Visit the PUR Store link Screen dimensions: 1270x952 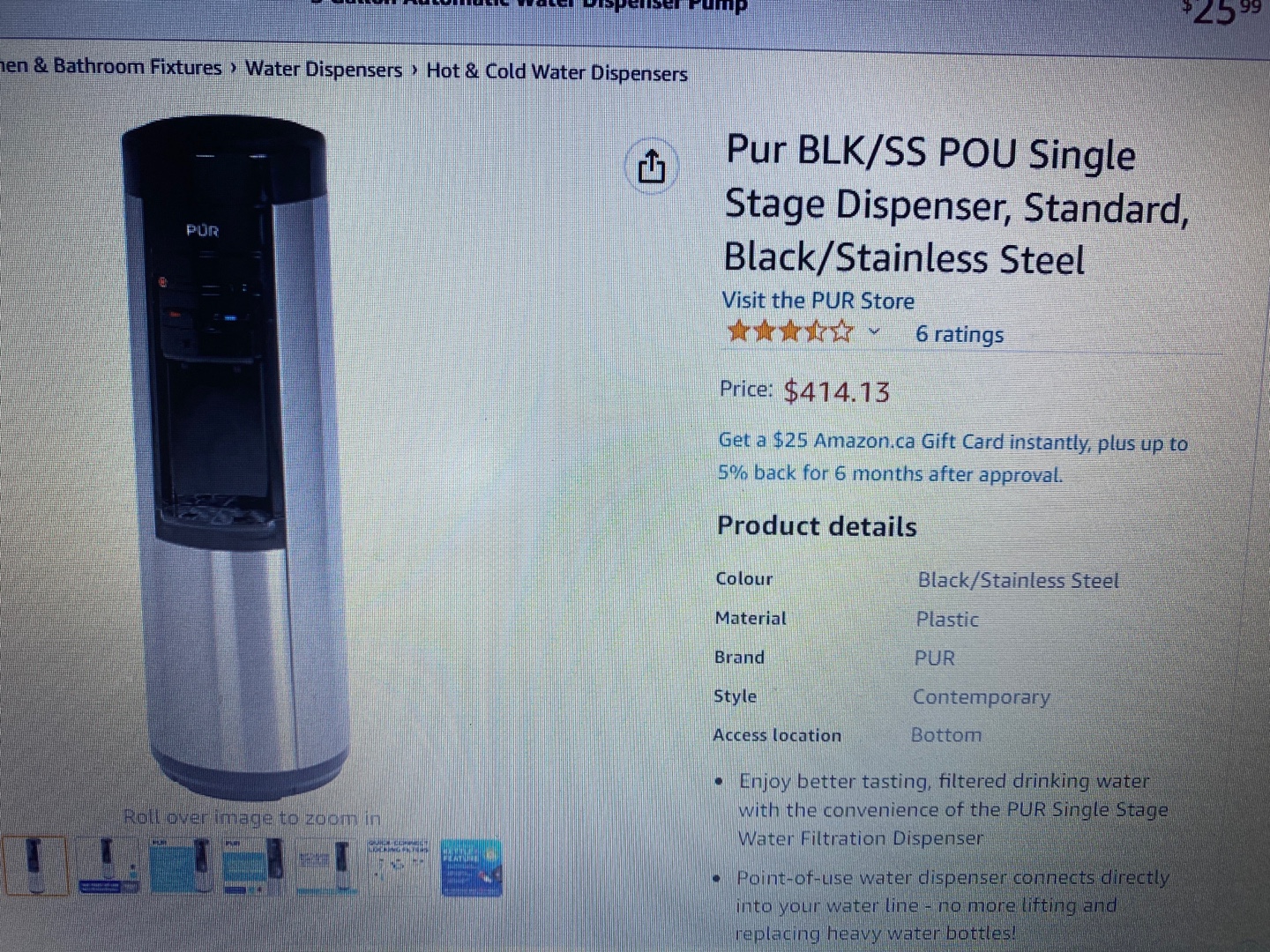[818, 301]
